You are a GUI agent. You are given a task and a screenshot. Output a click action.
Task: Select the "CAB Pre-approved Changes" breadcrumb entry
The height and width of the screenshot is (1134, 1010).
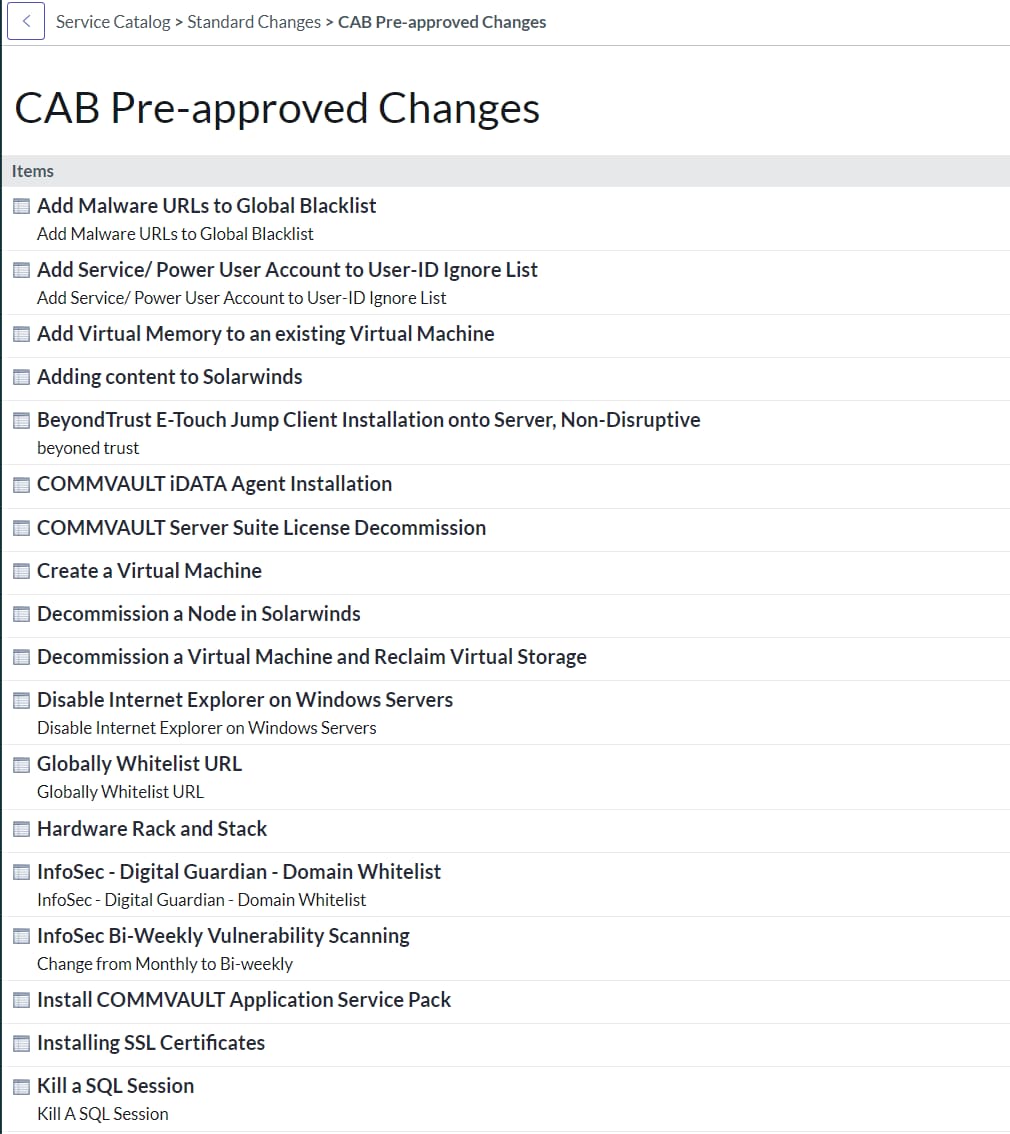coord(442,21)
